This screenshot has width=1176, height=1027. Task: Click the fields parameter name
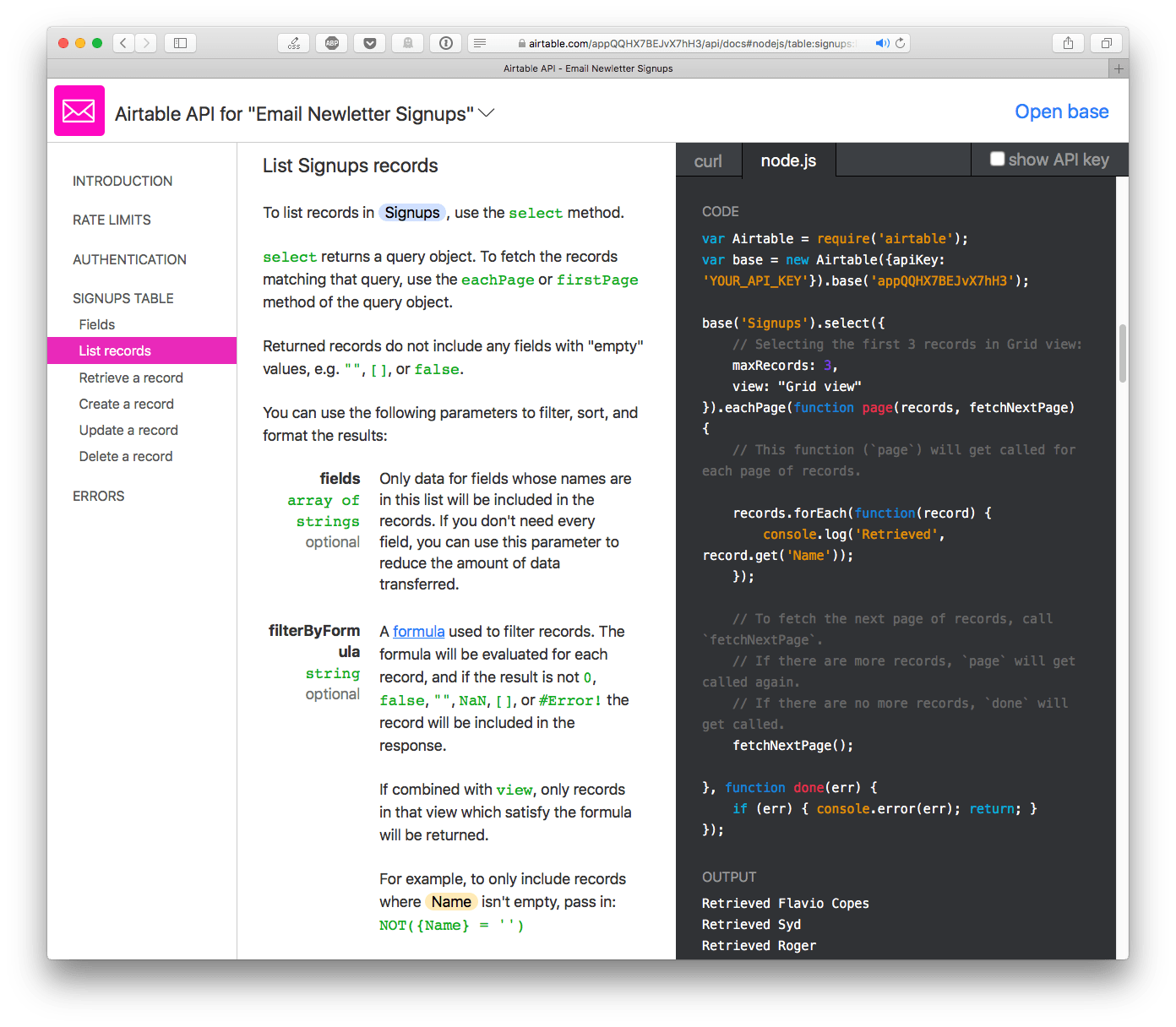coord(340,479)
